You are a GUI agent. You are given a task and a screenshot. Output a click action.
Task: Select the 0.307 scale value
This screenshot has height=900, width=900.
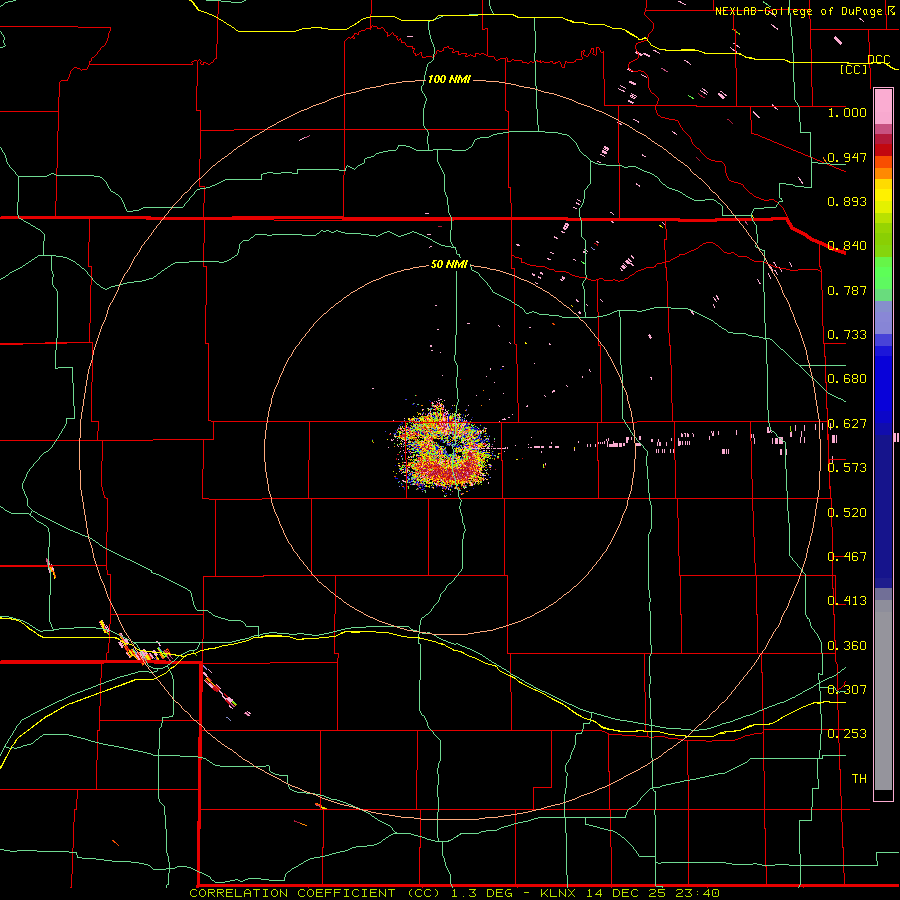(847, 689)
